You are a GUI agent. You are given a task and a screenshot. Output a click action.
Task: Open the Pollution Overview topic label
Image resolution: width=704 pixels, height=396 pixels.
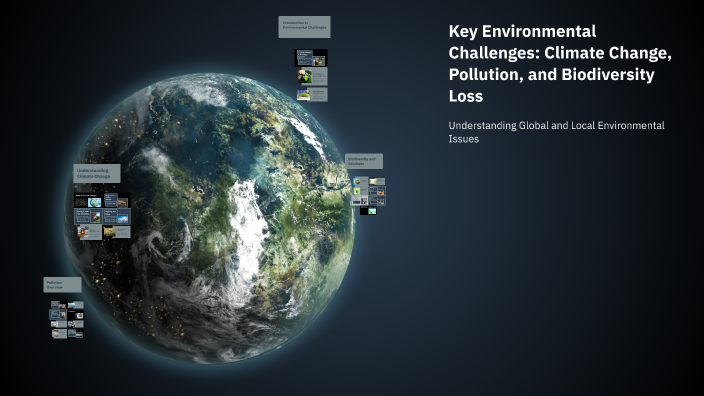[62, 285]
